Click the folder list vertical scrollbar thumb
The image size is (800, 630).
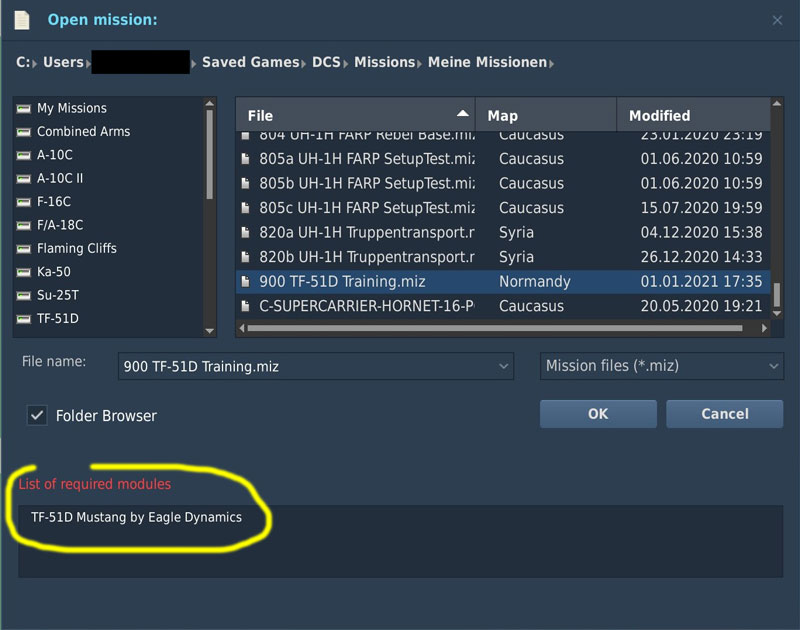[209, 154]
